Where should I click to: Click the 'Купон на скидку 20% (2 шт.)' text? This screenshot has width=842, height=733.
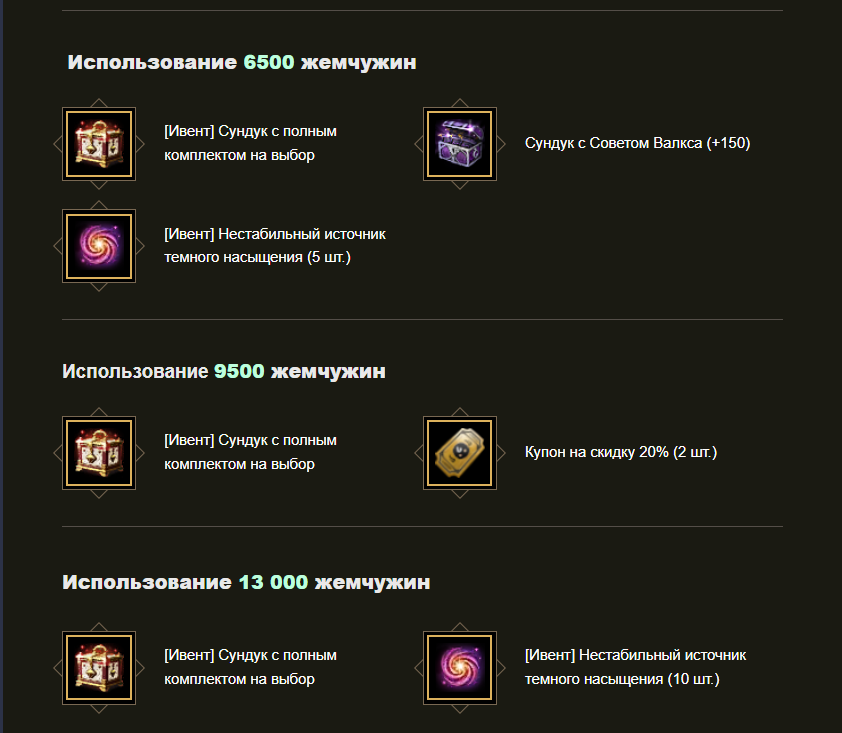click(x=621, y=452)
